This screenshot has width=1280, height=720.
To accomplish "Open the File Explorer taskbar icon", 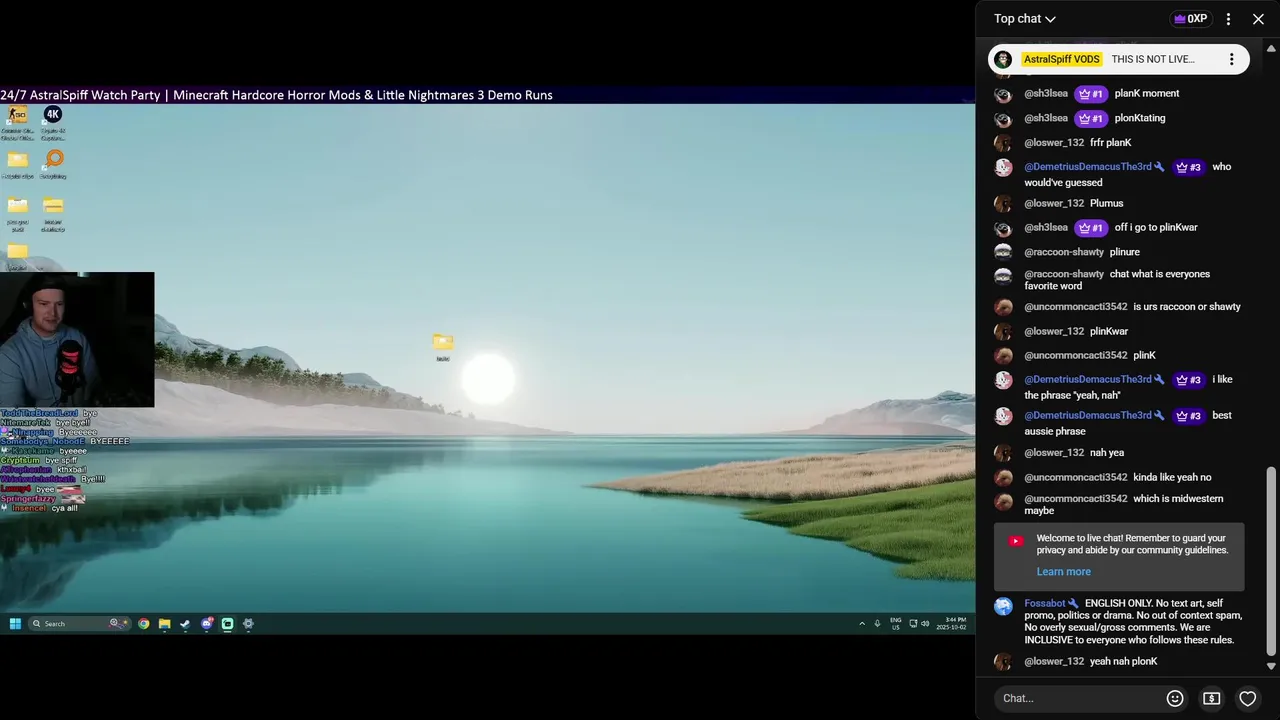I will coord(165,624).
